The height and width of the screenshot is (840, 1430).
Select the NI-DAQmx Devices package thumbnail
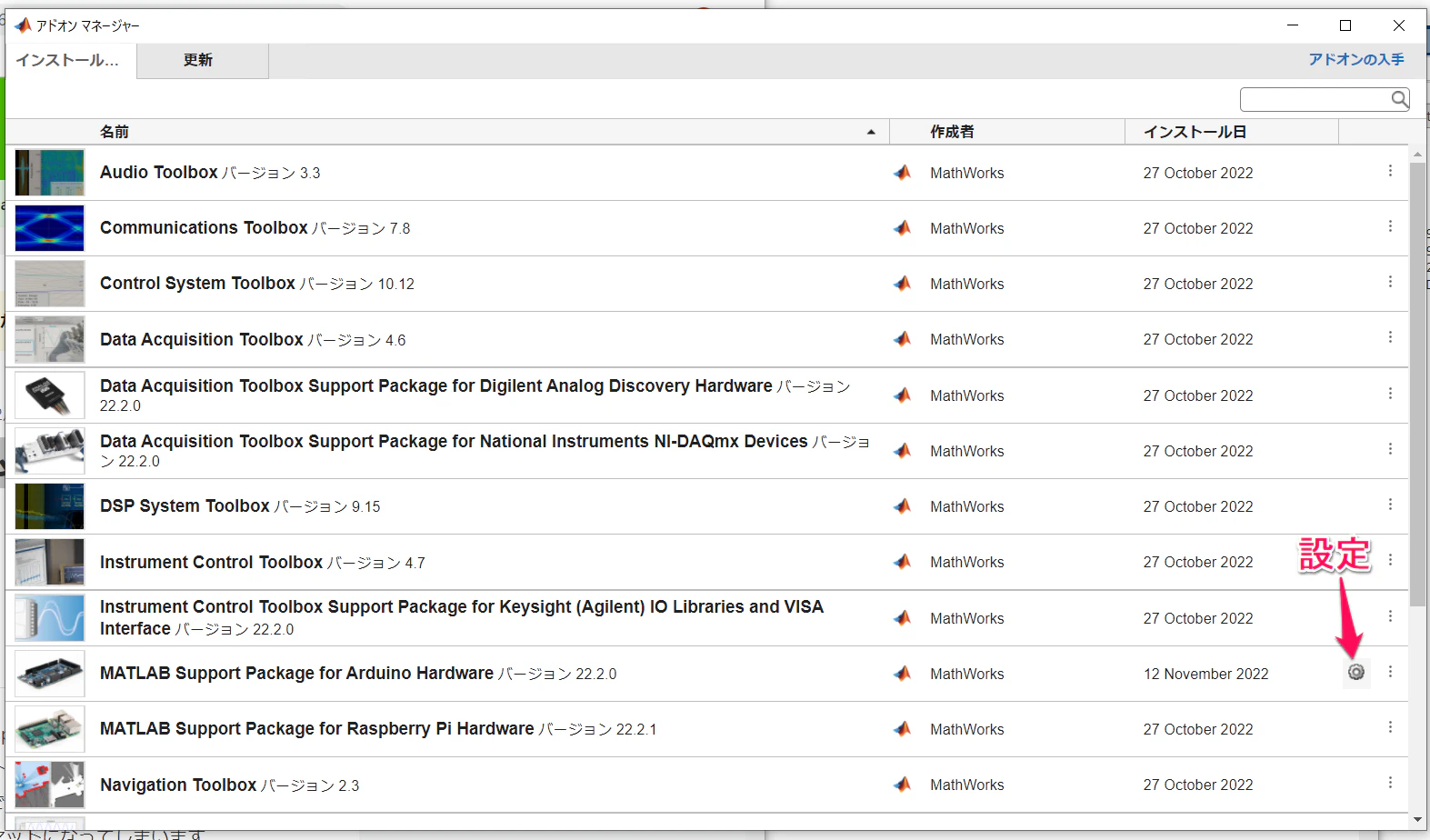point(50,451)
